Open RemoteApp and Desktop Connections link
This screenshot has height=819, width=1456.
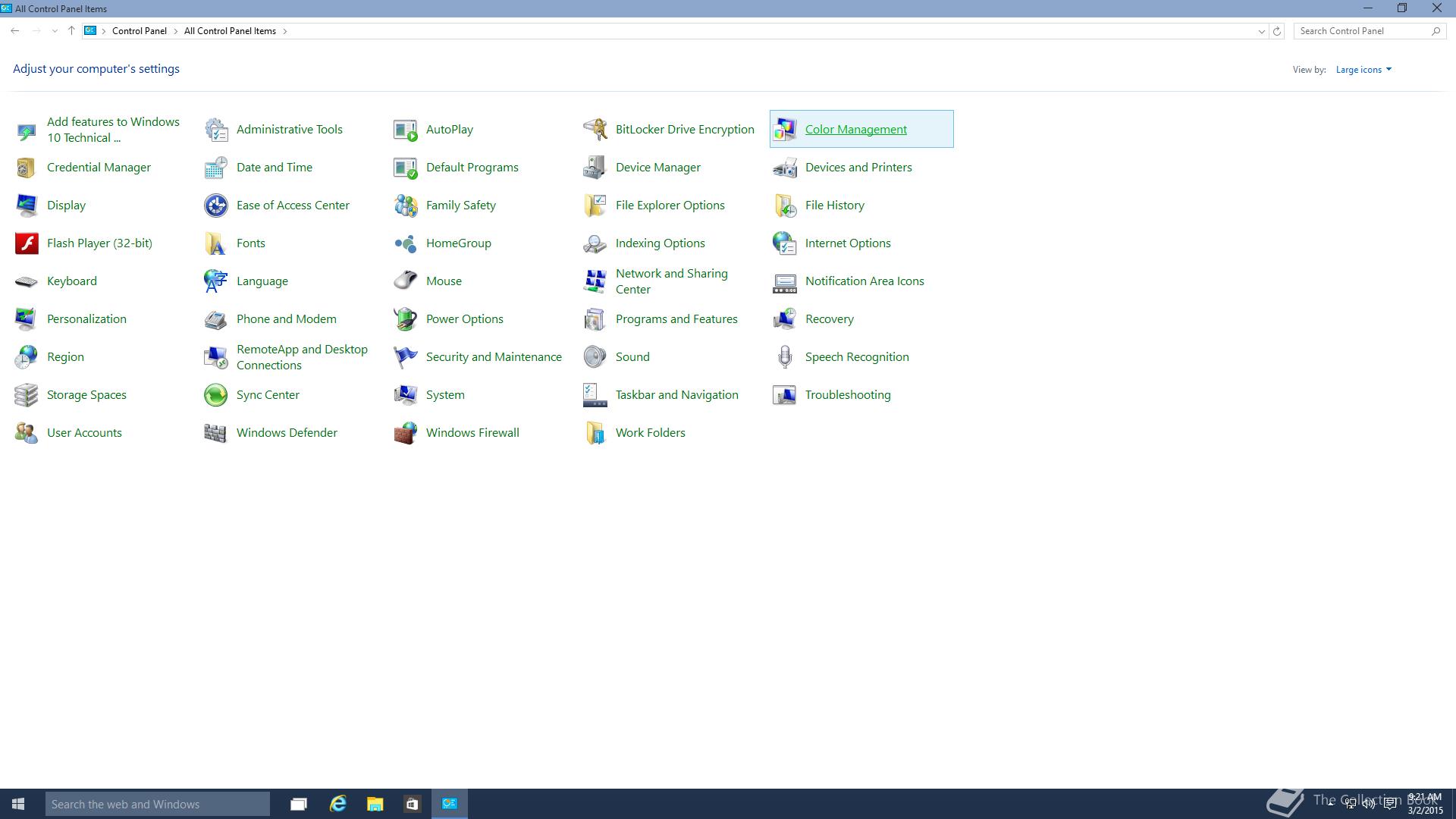click(302, 357)
